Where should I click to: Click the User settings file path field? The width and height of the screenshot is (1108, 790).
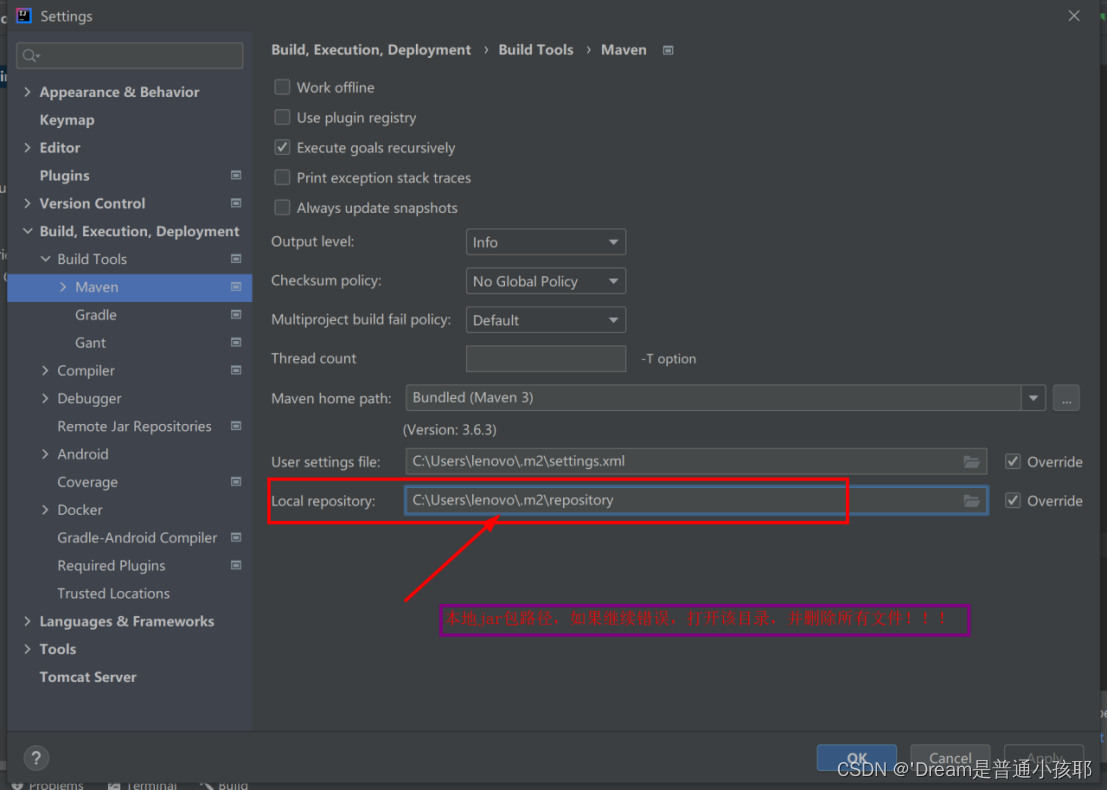pyautogui.click(x=696, y=461)
